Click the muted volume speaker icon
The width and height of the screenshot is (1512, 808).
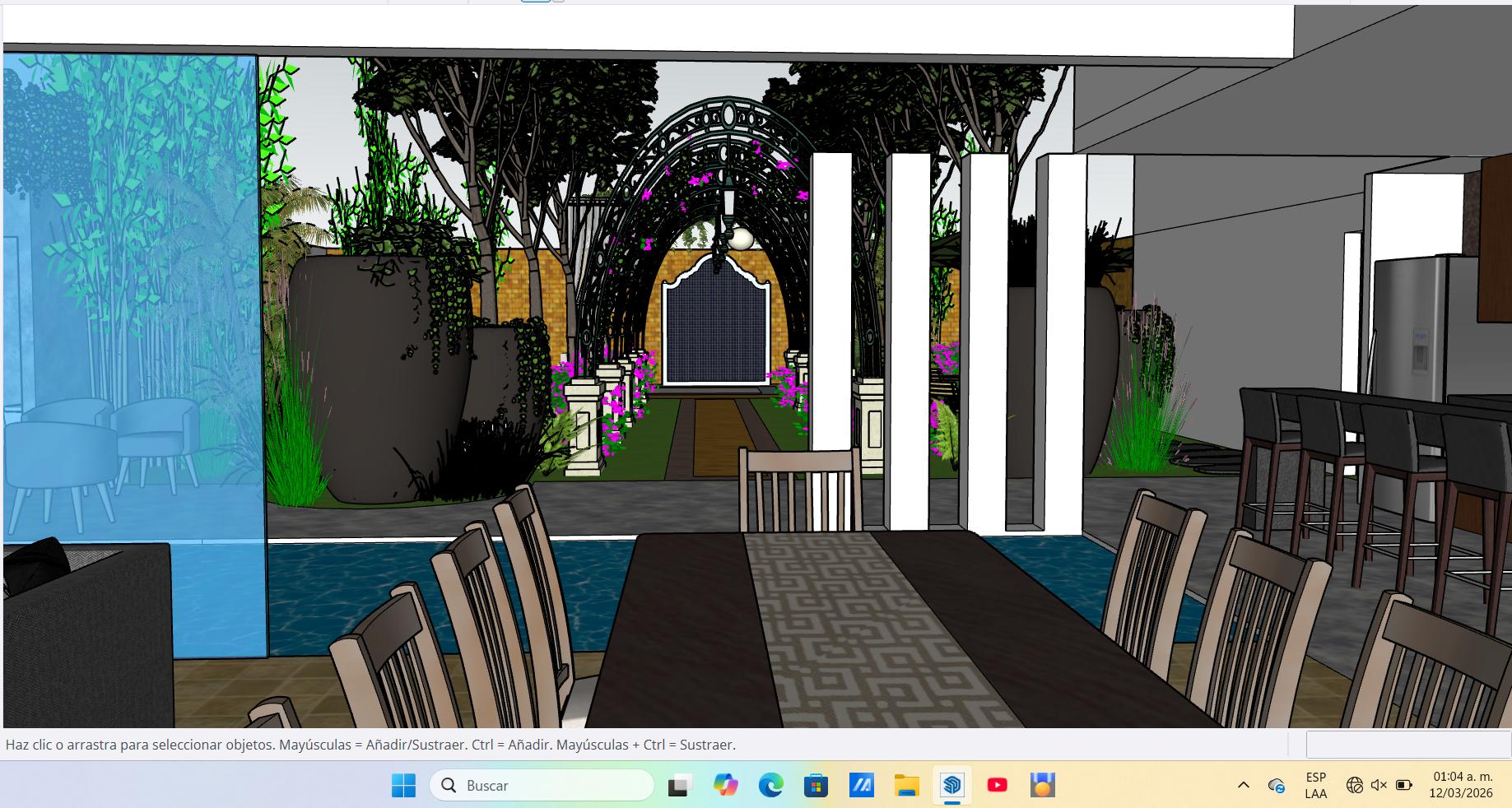1379,786
